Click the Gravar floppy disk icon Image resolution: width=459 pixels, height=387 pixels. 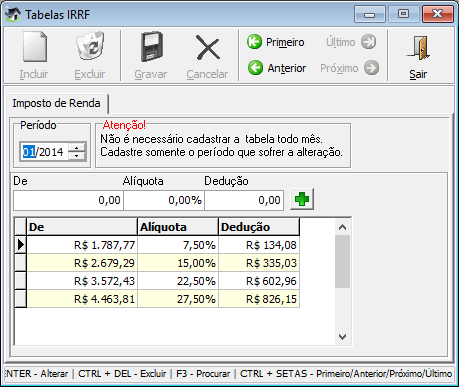click(152, 47)
